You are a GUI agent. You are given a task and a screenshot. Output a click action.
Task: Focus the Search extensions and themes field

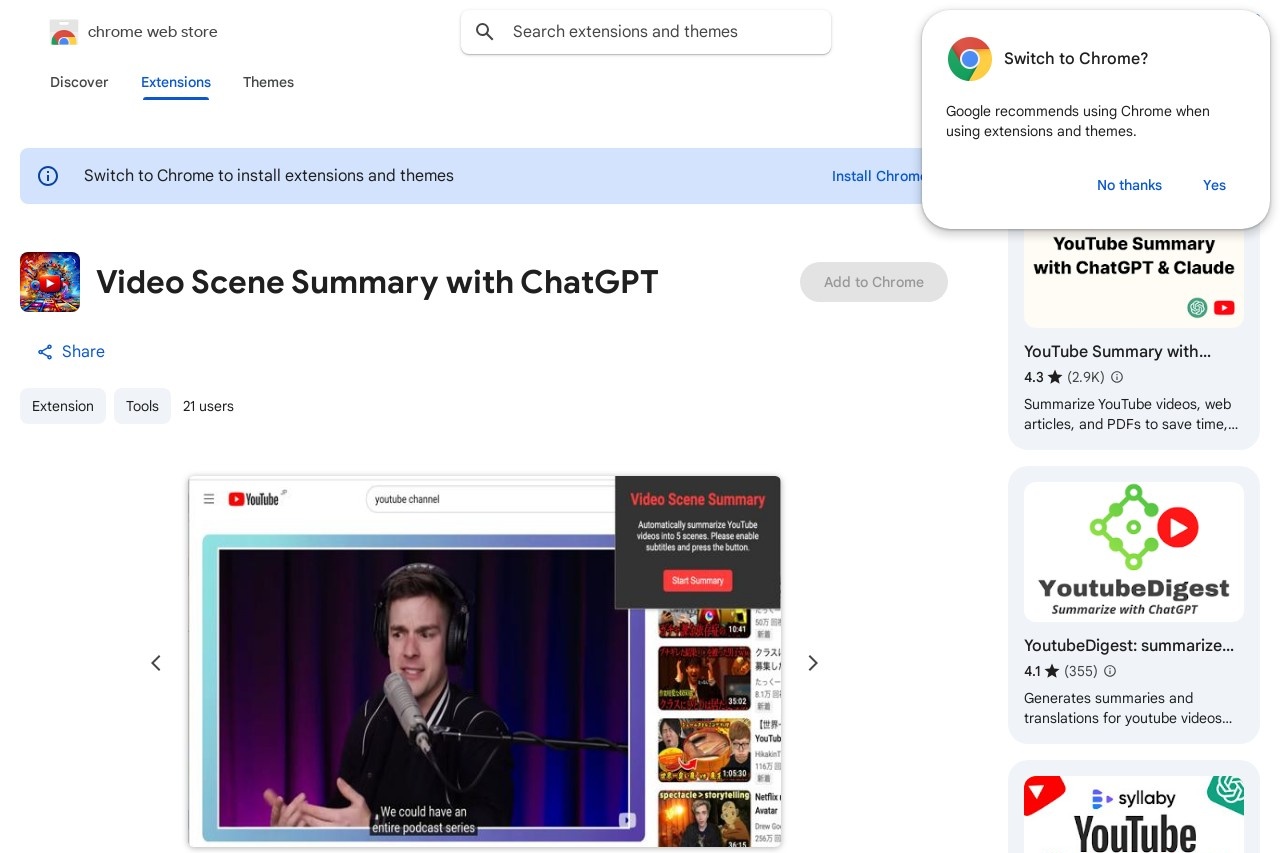tap(646, 32)
